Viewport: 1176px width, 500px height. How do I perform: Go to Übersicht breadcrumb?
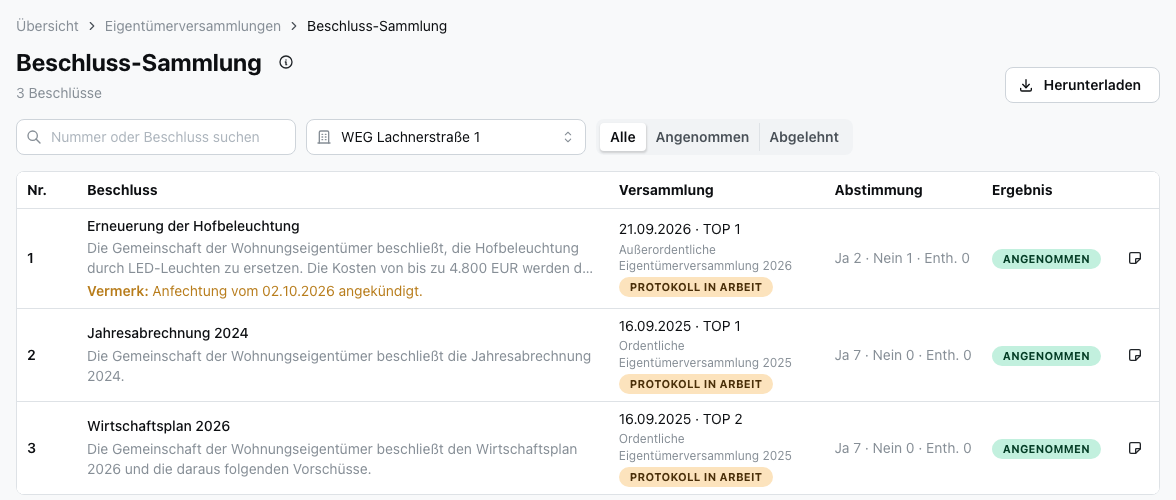pos(47,26)
